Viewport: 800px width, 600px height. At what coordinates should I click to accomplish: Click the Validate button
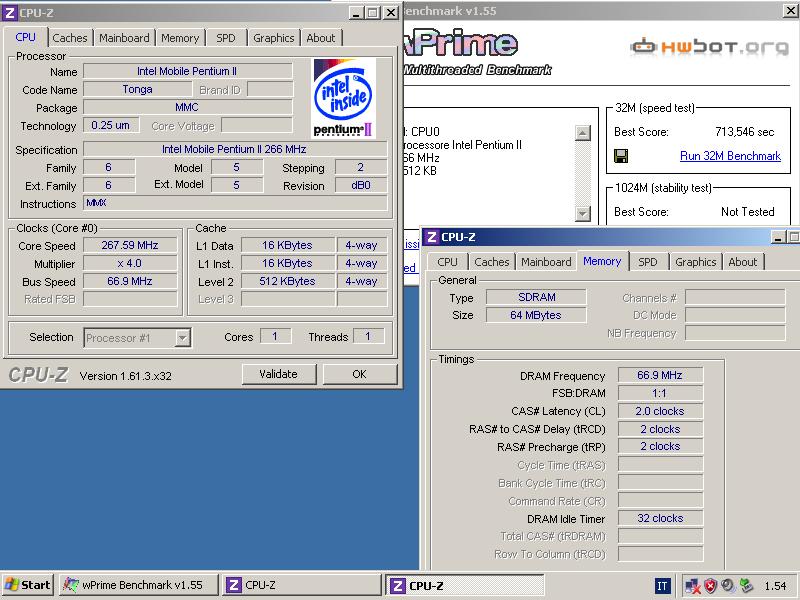(x=279, y=374)
